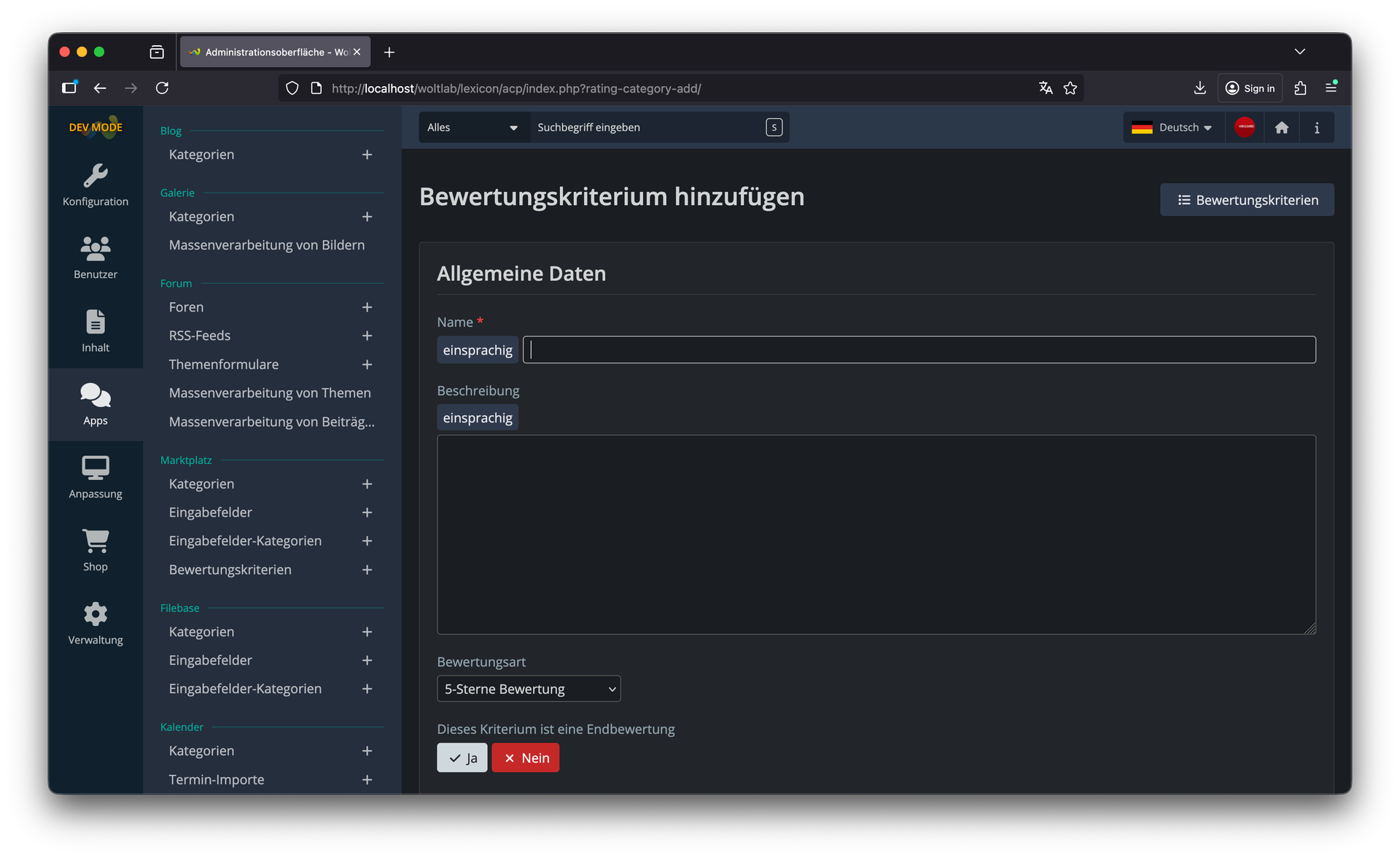Open the Verwaltung gear section
Image resolution: width=1400 pixels, height=858 pixels.
coord(96,623)
